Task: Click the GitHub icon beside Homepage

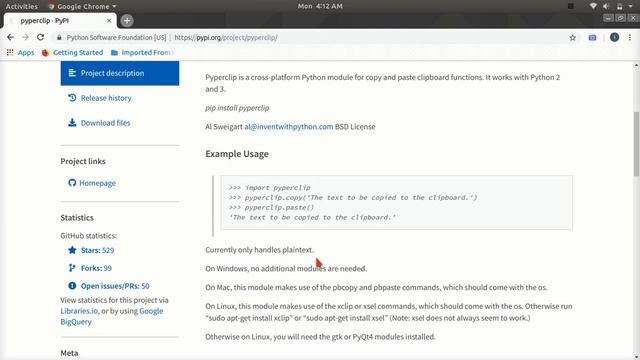Action: click(x=72, y=182)
